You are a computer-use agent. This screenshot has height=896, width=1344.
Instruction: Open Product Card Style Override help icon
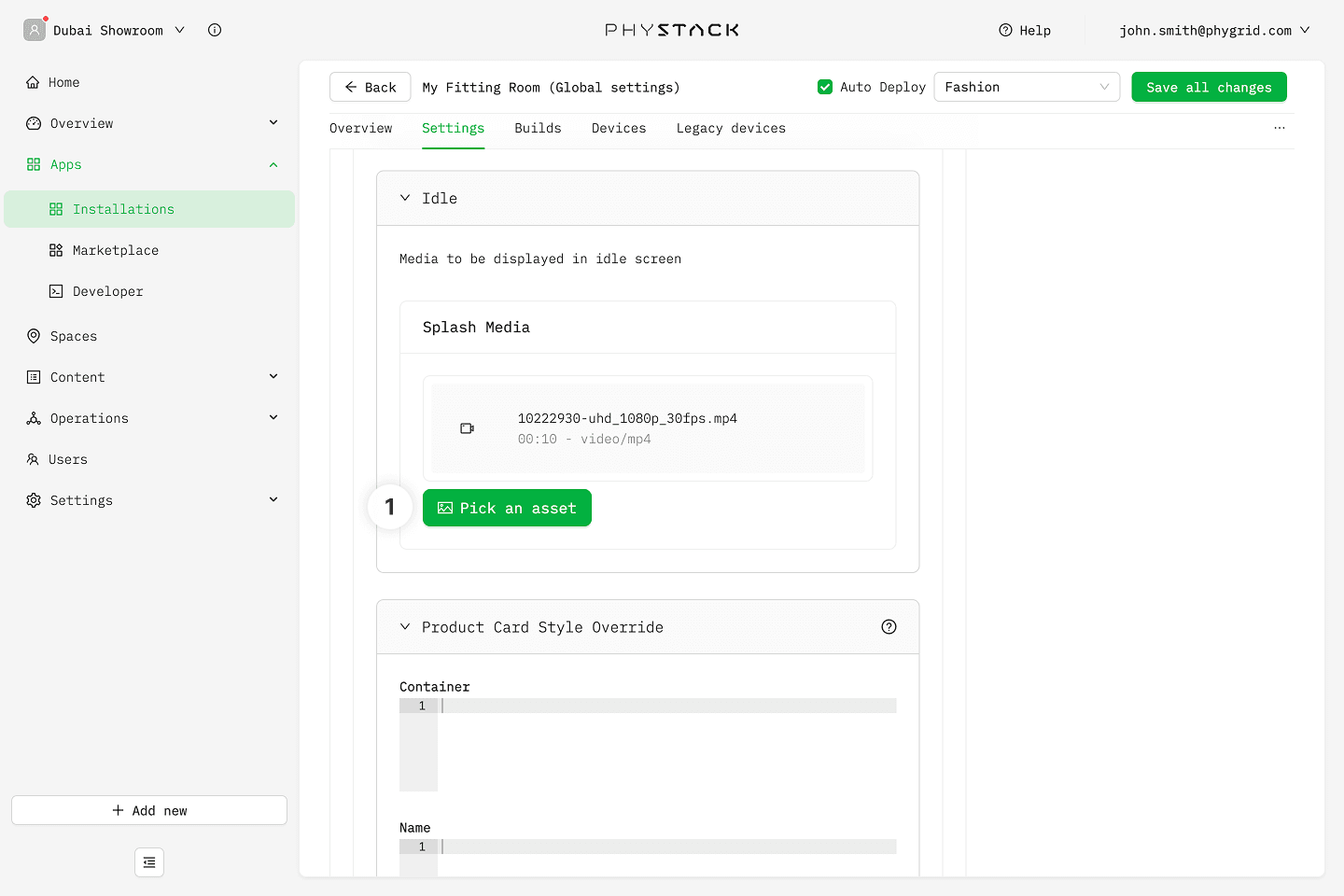pos(889,627)
